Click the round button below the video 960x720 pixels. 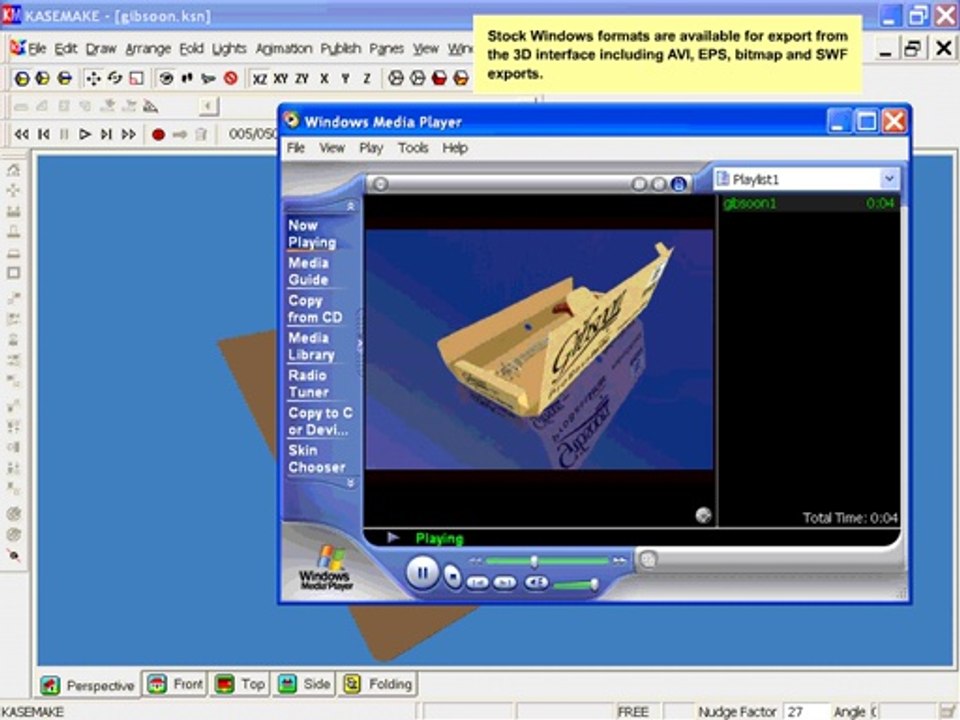(x=703, y=516)
